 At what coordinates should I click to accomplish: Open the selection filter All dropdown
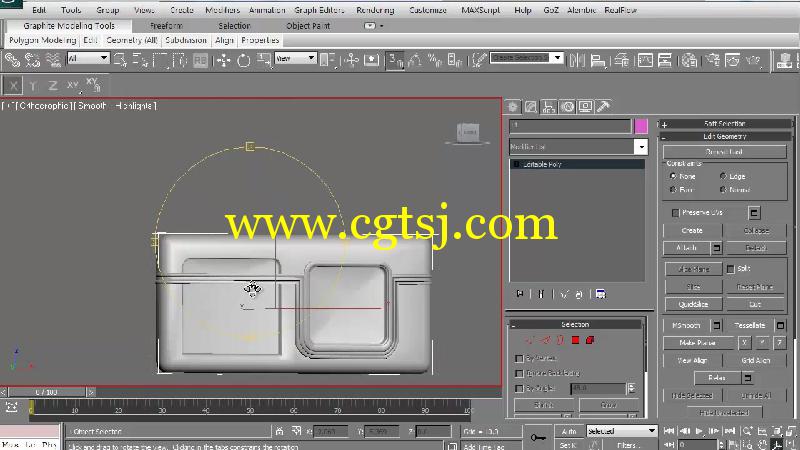tap(104, 58)
